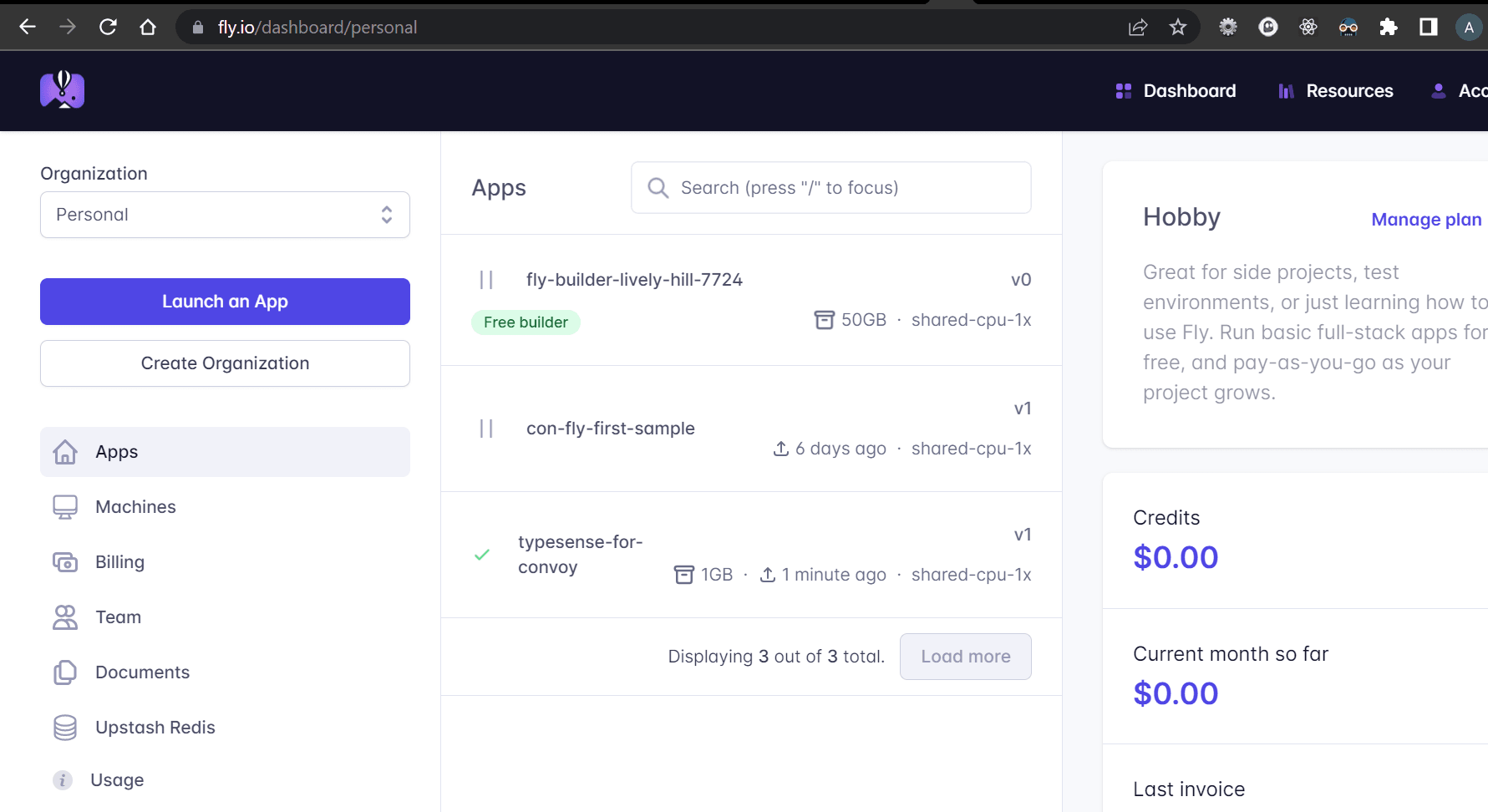This screenshot has height=812, width=1488.
Task: Click the Usage info icon
Action: 62,779
